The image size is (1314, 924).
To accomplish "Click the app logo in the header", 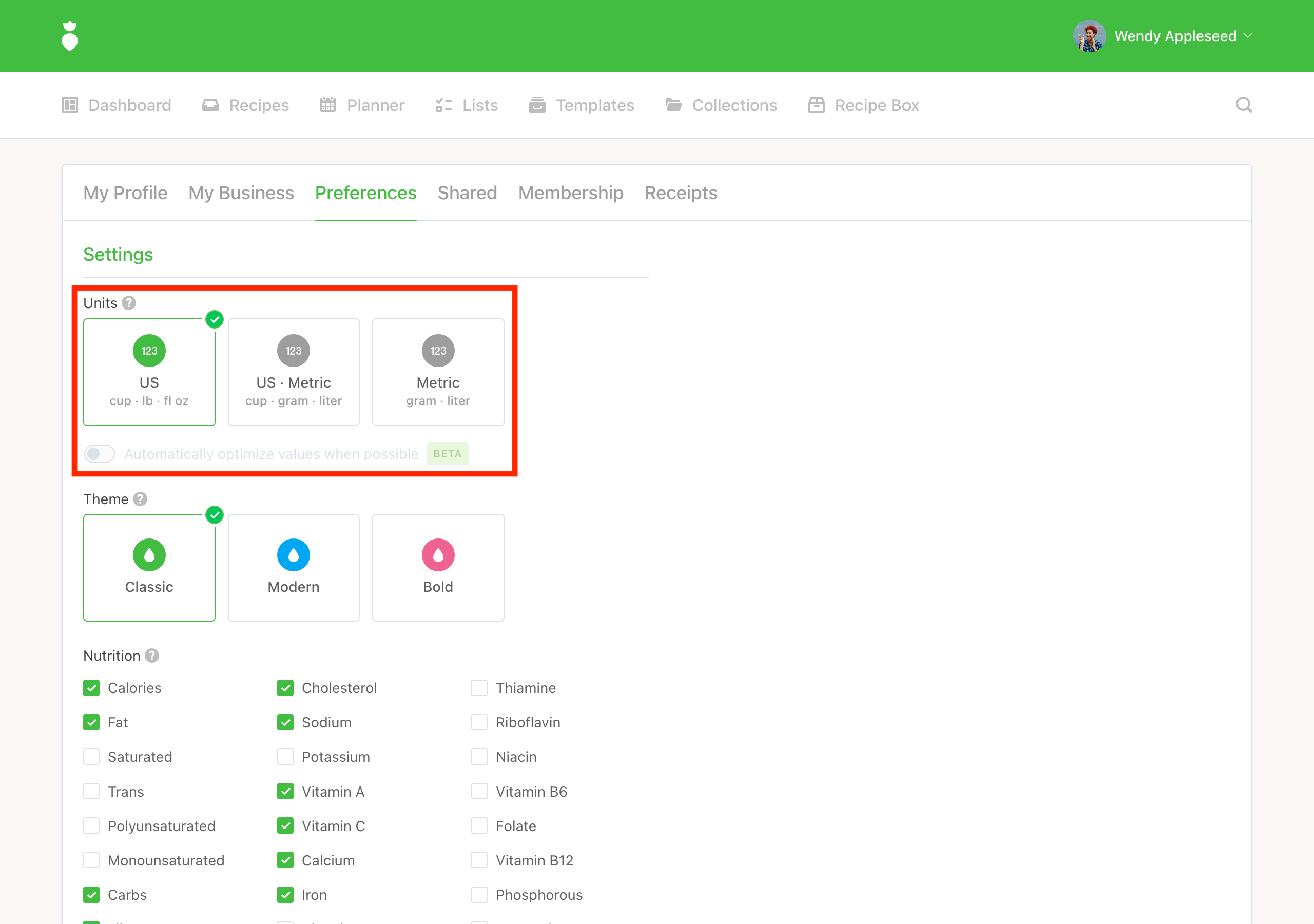I will click(69, 36).
